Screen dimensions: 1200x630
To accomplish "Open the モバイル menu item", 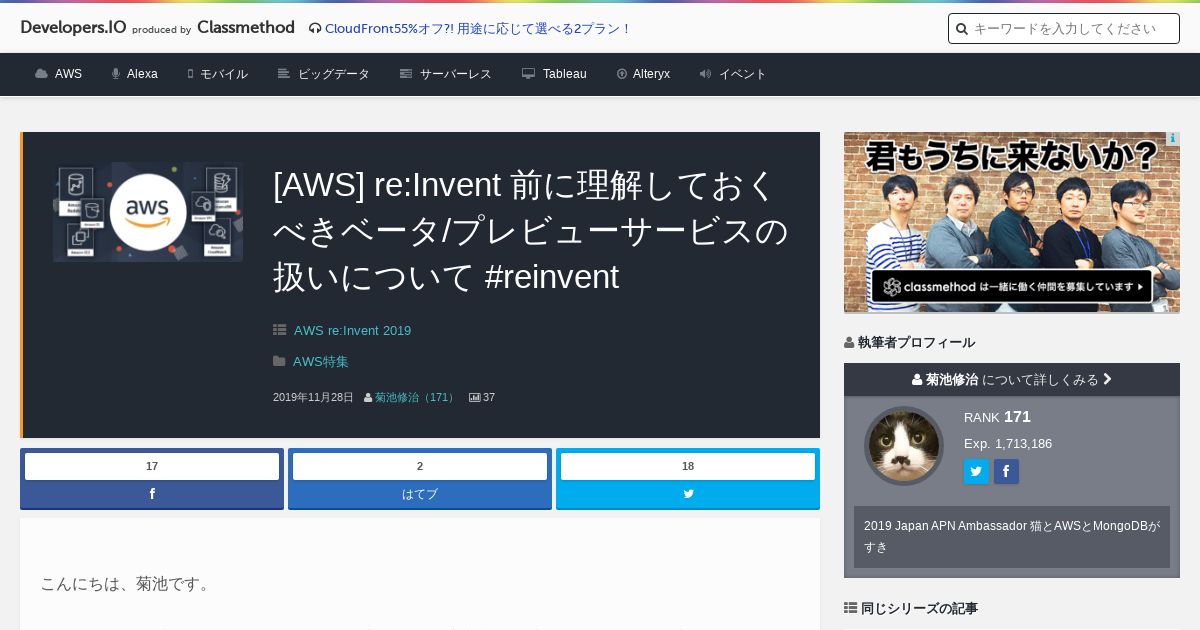I will tap(224, 74).
